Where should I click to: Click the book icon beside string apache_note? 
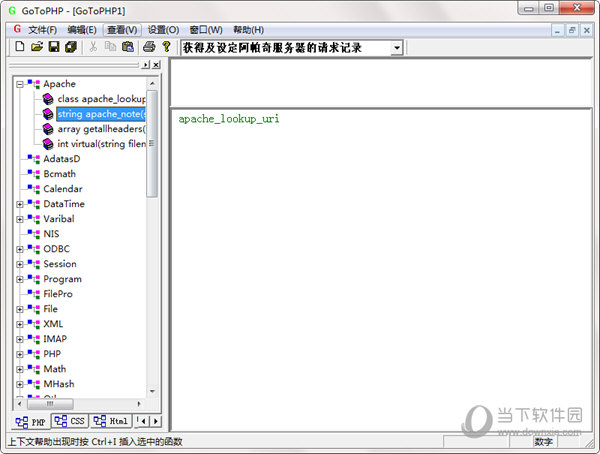[48, 114]
